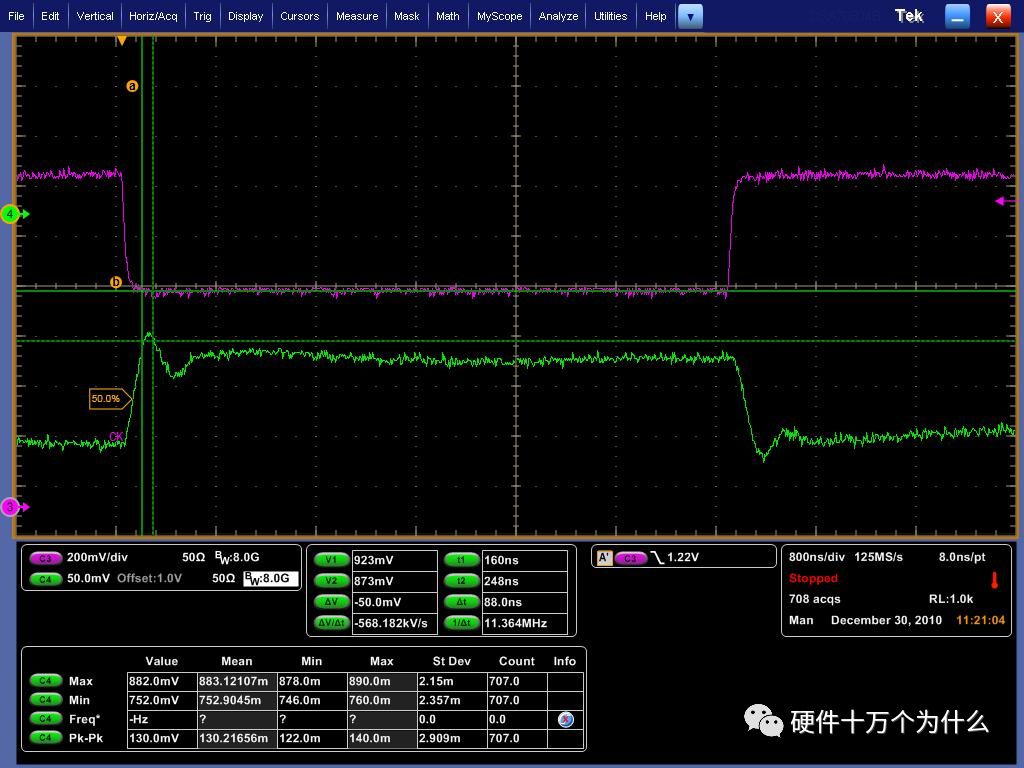Click the channel 3 ground reference marker

[12, 507]
